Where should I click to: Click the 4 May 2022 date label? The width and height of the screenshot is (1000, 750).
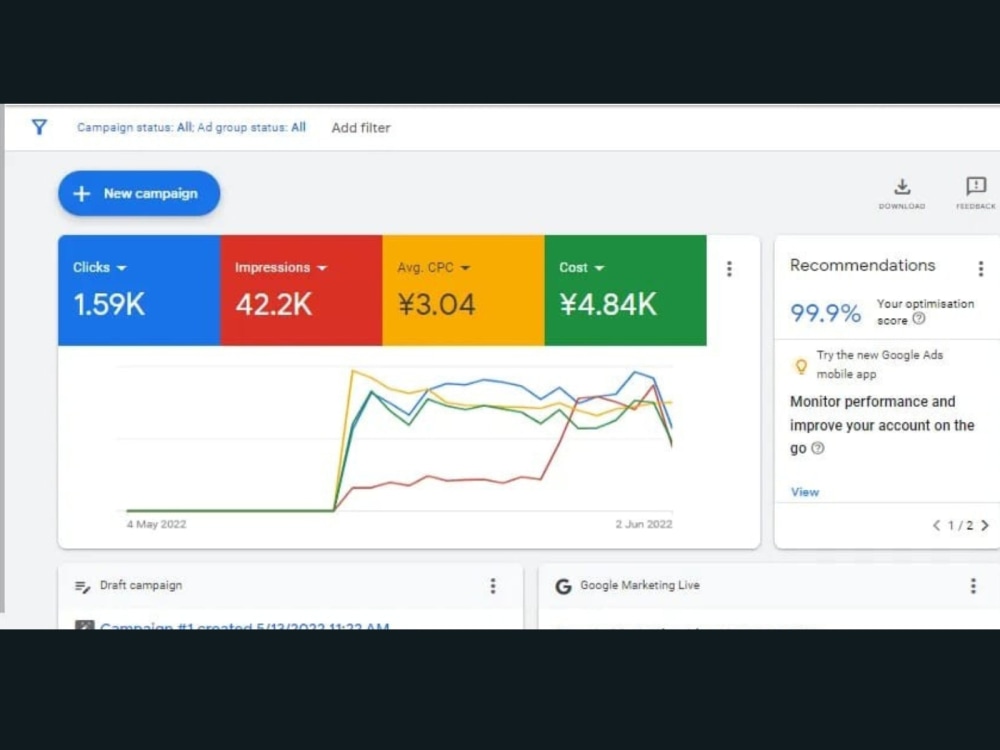click(156, 524)
